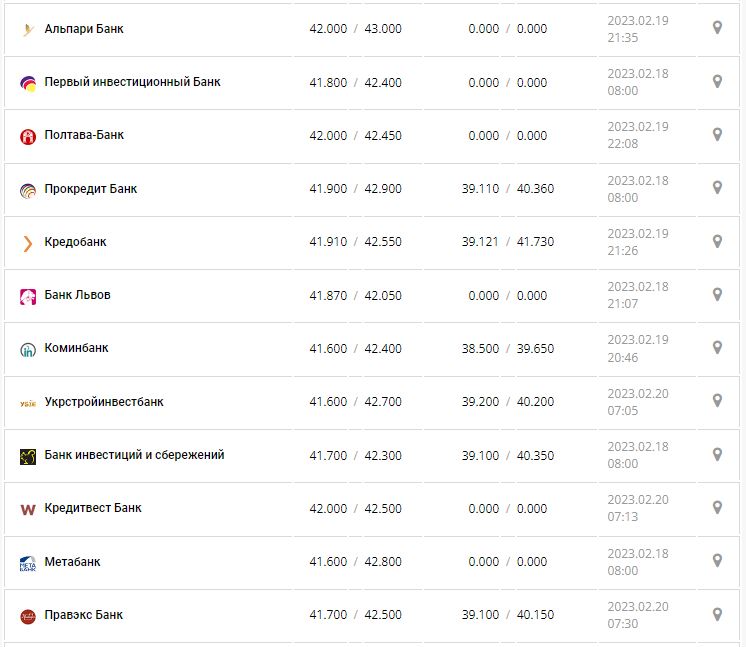Click the Метабанк logo icon

click(x=28, y=563)
